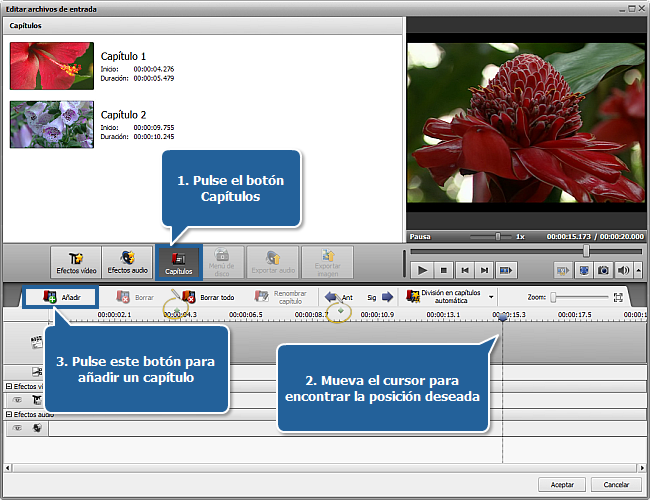Screen dimensions: 650x500
Task: Jump to the next frame
Action: coord(484,270)
